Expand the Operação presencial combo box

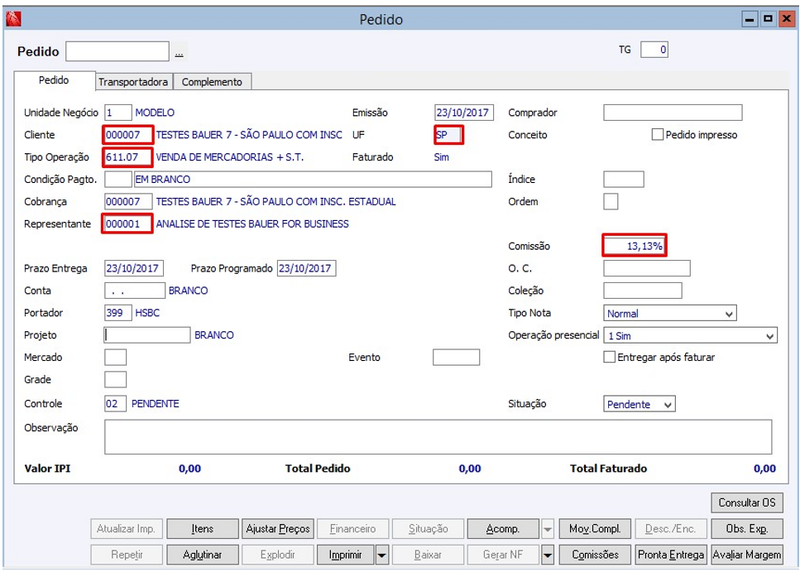770,336
